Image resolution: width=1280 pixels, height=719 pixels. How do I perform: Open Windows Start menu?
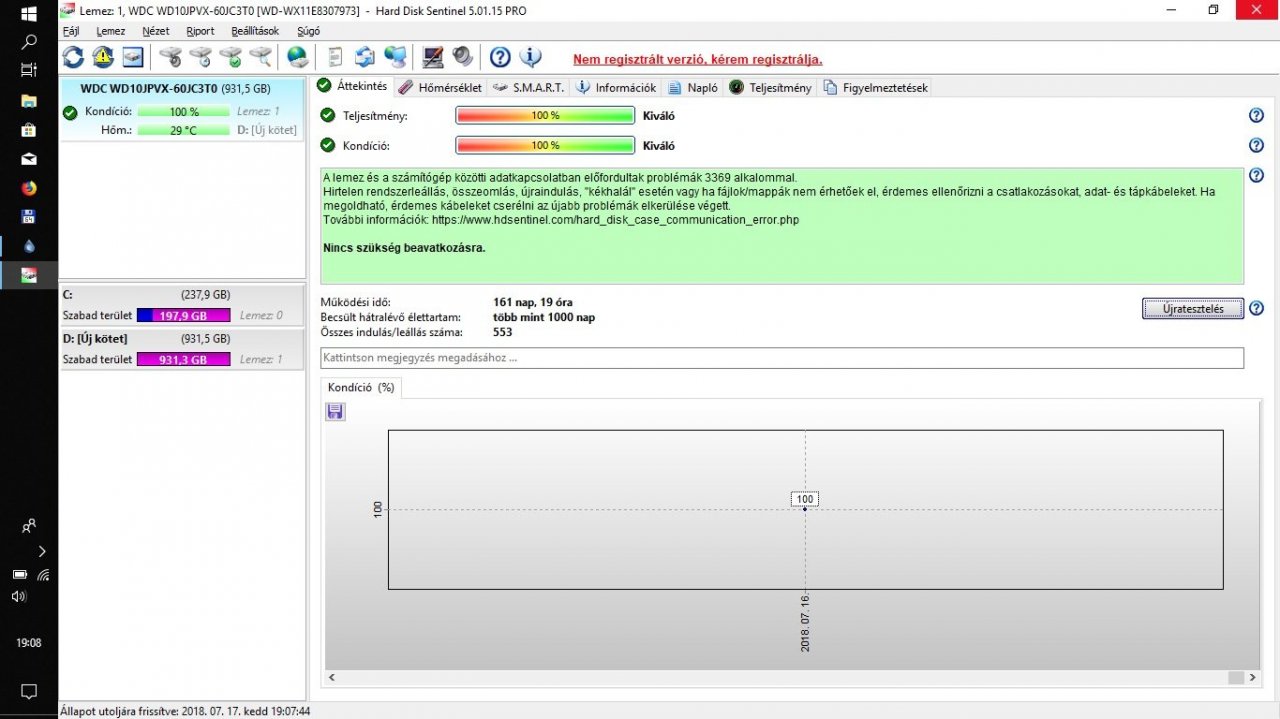29,14
